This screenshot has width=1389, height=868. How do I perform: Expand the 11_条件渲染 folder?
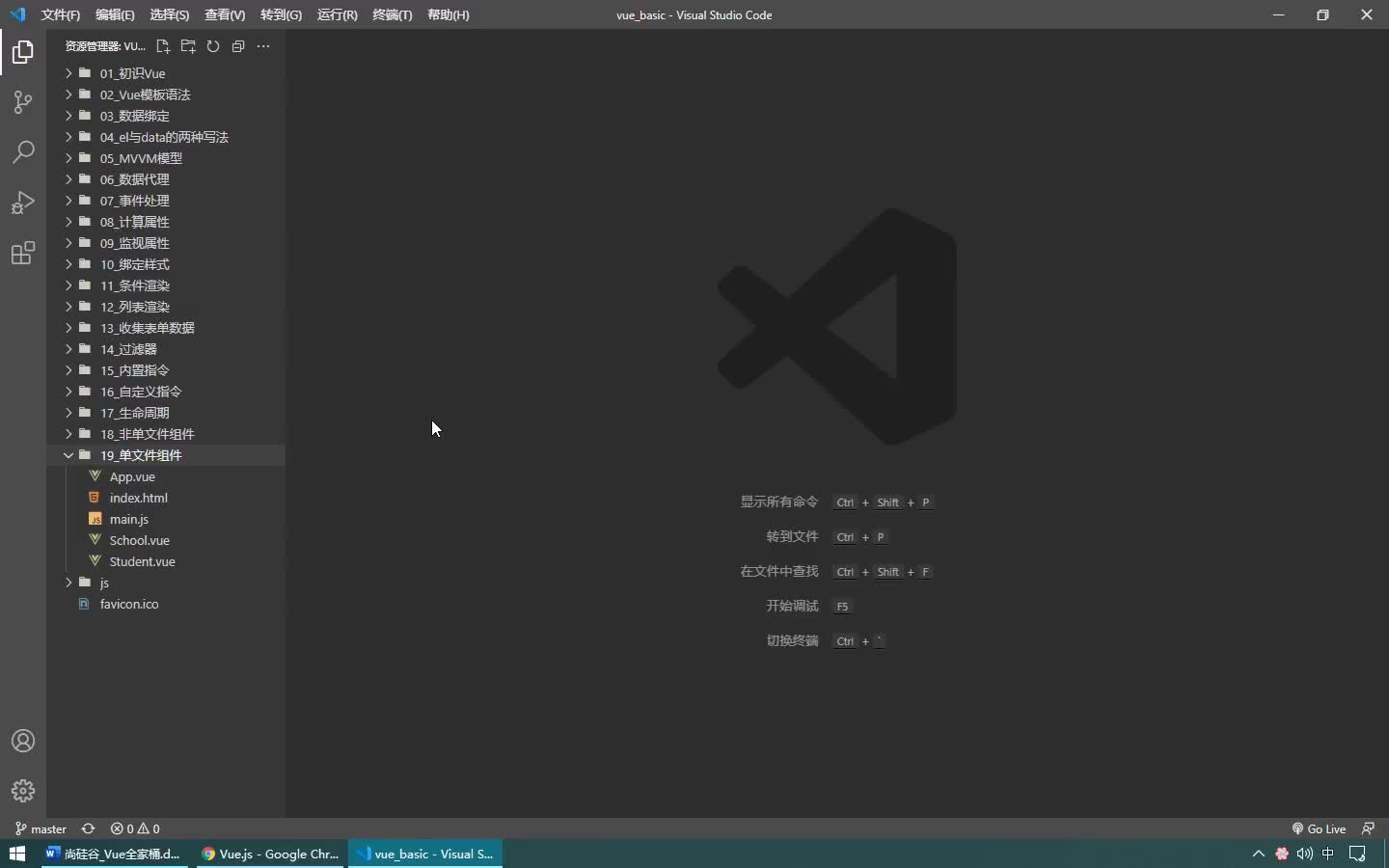[166, 285]
